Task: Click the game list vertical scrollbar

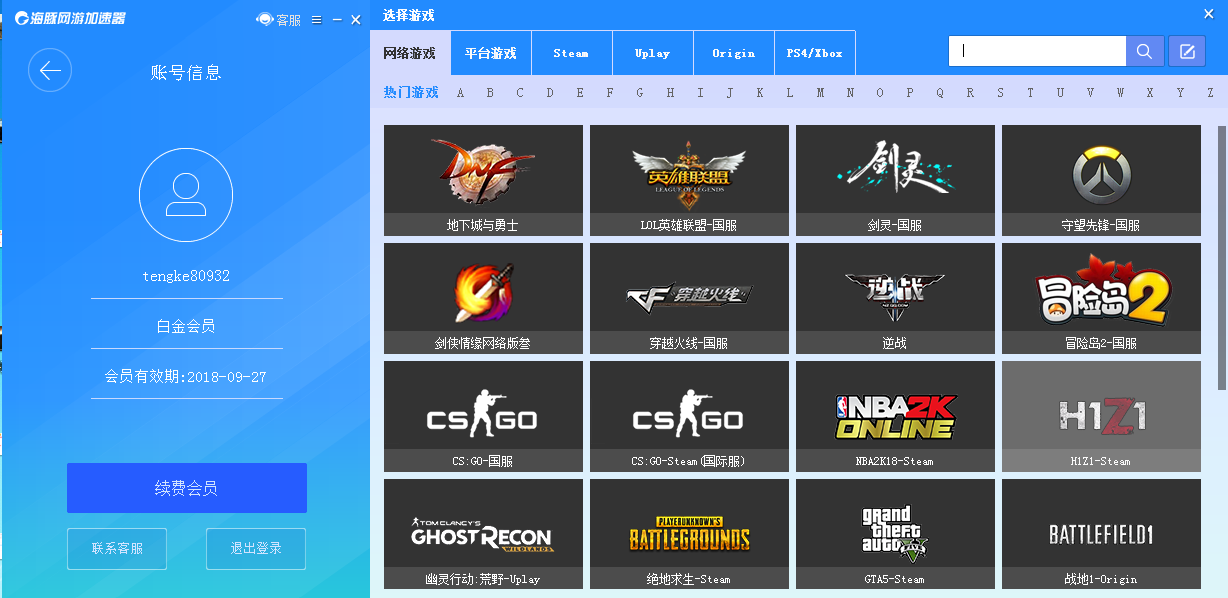Action: 1221,258
